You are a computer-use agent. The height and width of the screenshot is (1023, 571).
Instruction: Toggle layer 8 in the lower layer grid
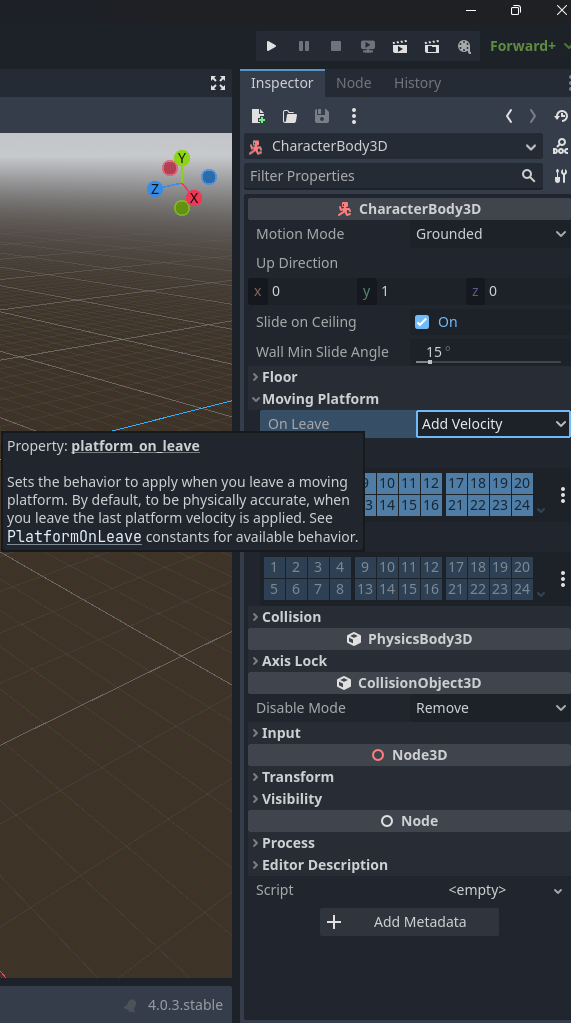340,589
